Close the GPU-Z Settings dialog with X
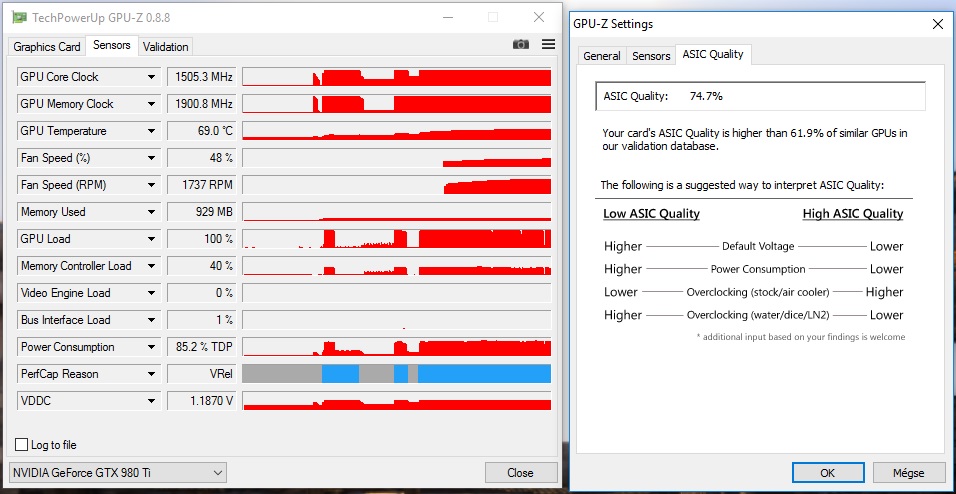The image size is (956, 494). (938, 24)
